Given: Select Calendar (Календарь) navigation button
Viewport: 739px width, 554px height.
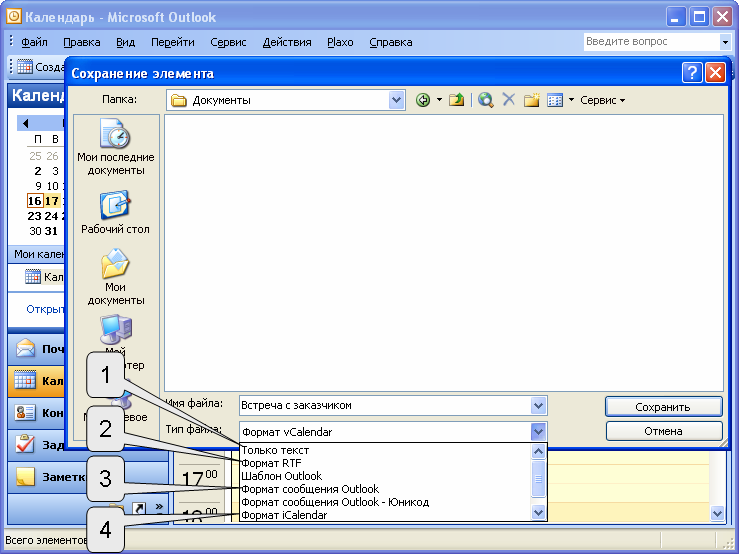Looking at the screenshot, I should (36, 380).
